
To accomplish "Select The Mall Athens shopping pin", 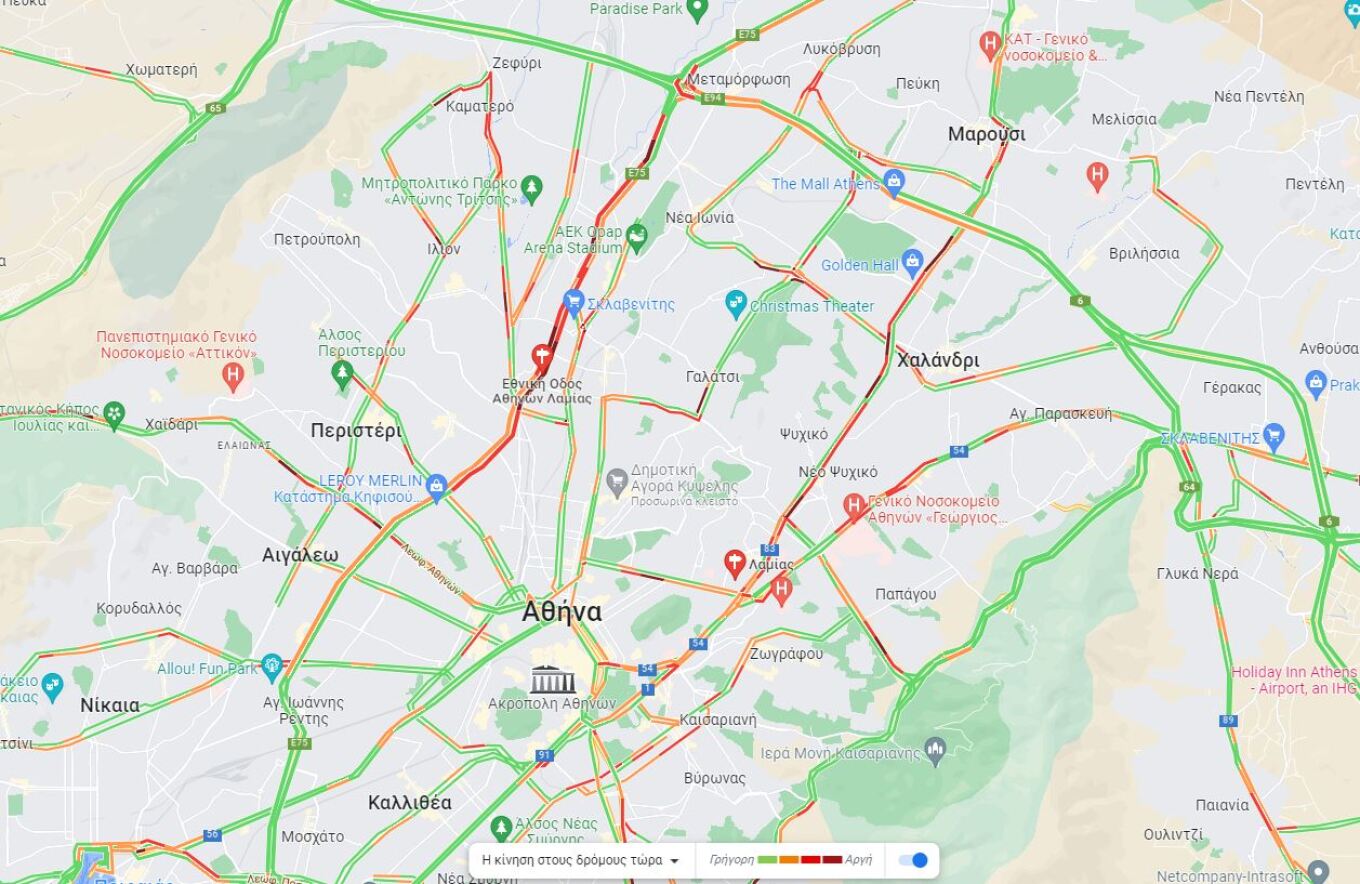I will 894,182.
